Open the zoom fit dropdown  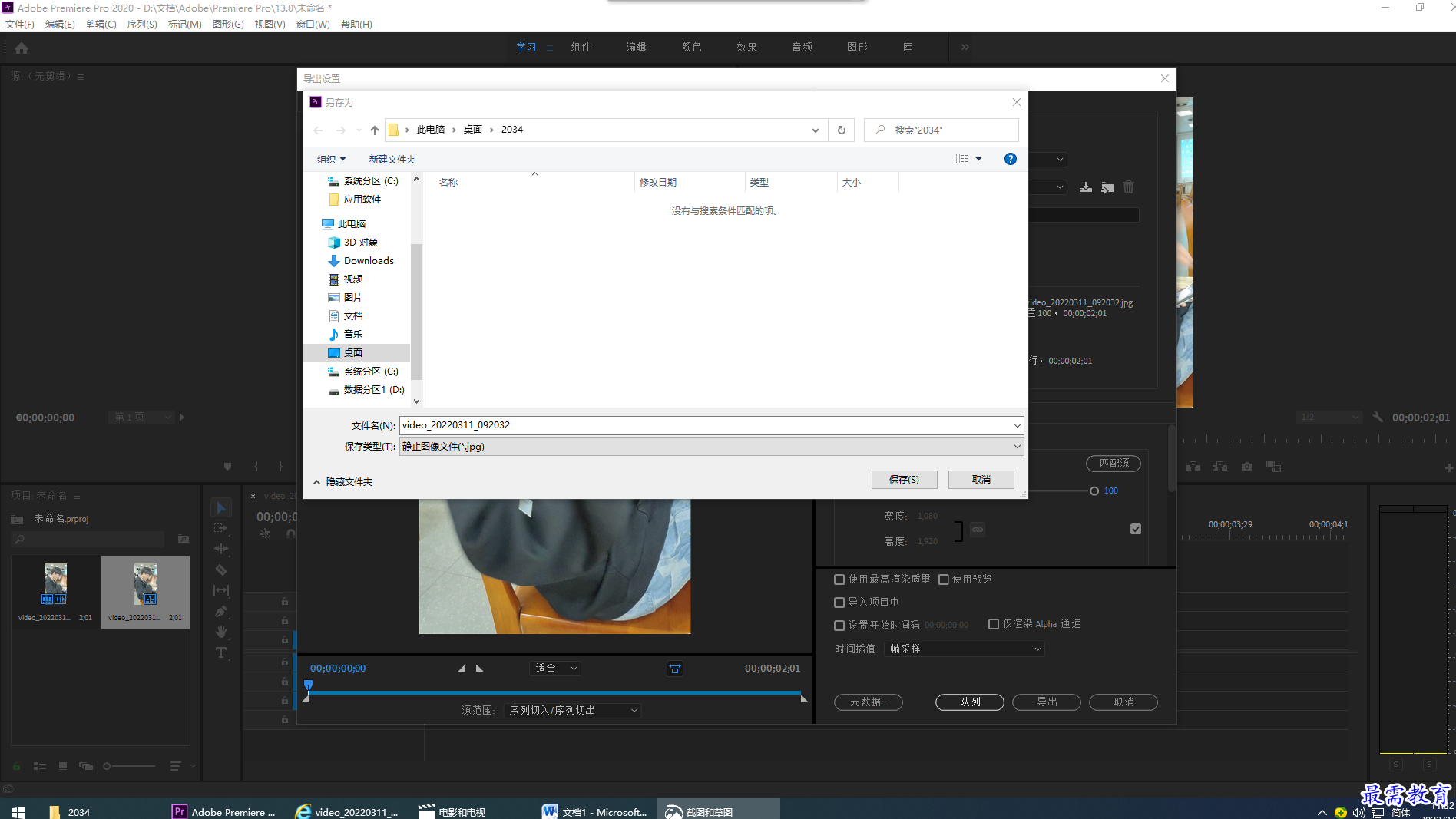pyautogui.click(x=555, y=669)
